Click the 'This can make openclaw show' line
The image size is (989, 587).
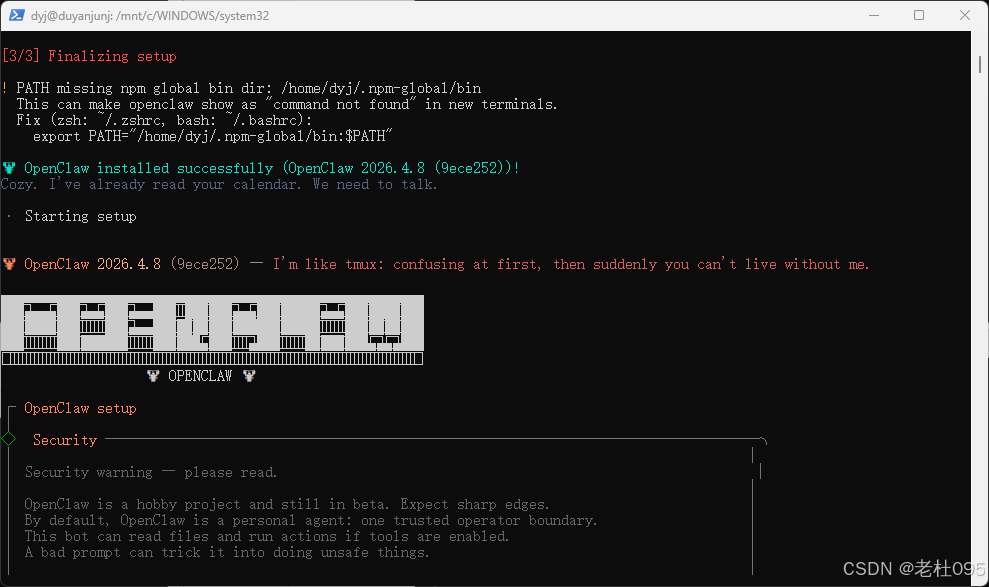coord(287,104)
